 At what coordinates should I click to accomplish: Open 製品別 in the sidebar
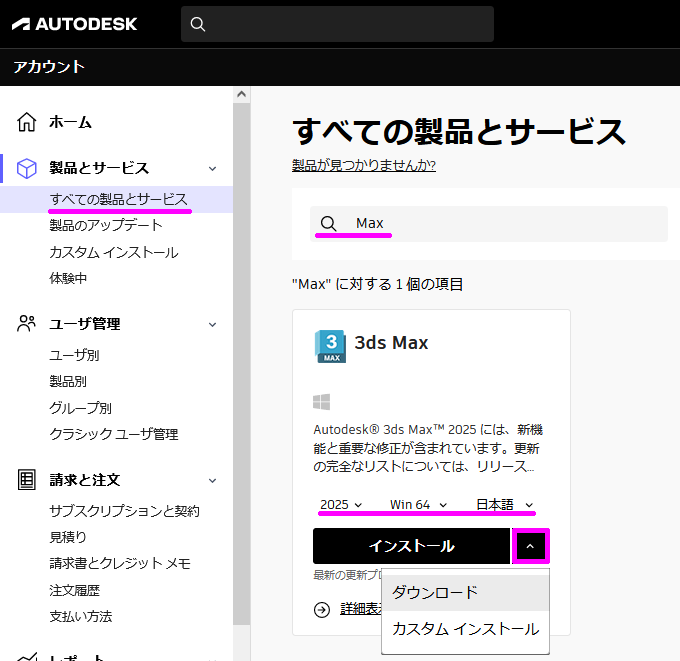[x=68, y=382]
